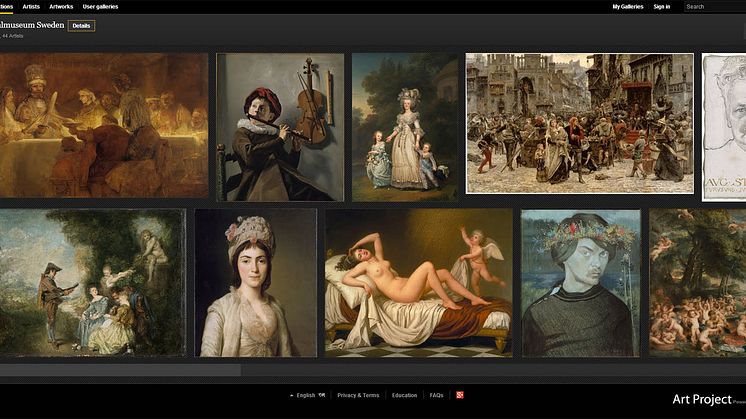
Task: Open the FAQs link
Action: tap(436, 395)
